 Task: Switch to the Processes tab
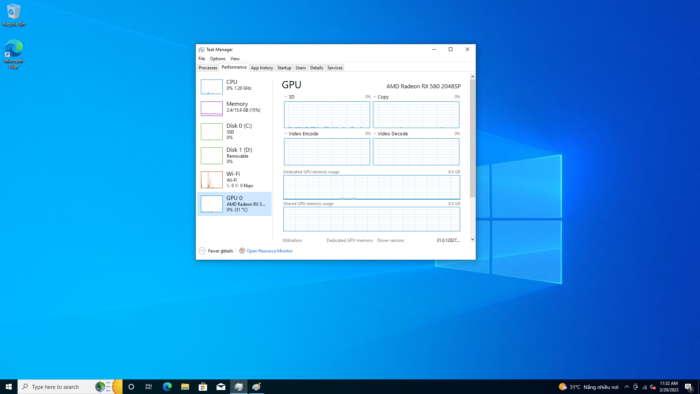coord(208,68)
